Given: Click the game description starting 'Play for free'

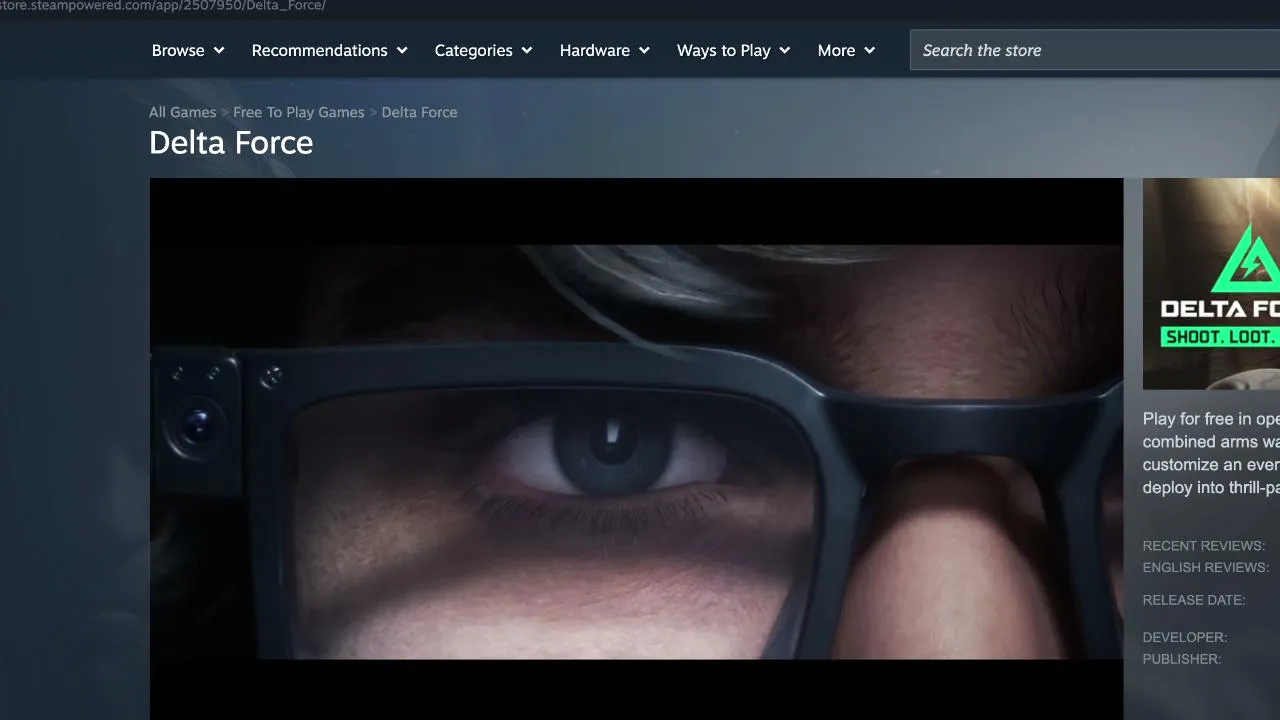Looking at the screenshot, I should pos(1211,453).
